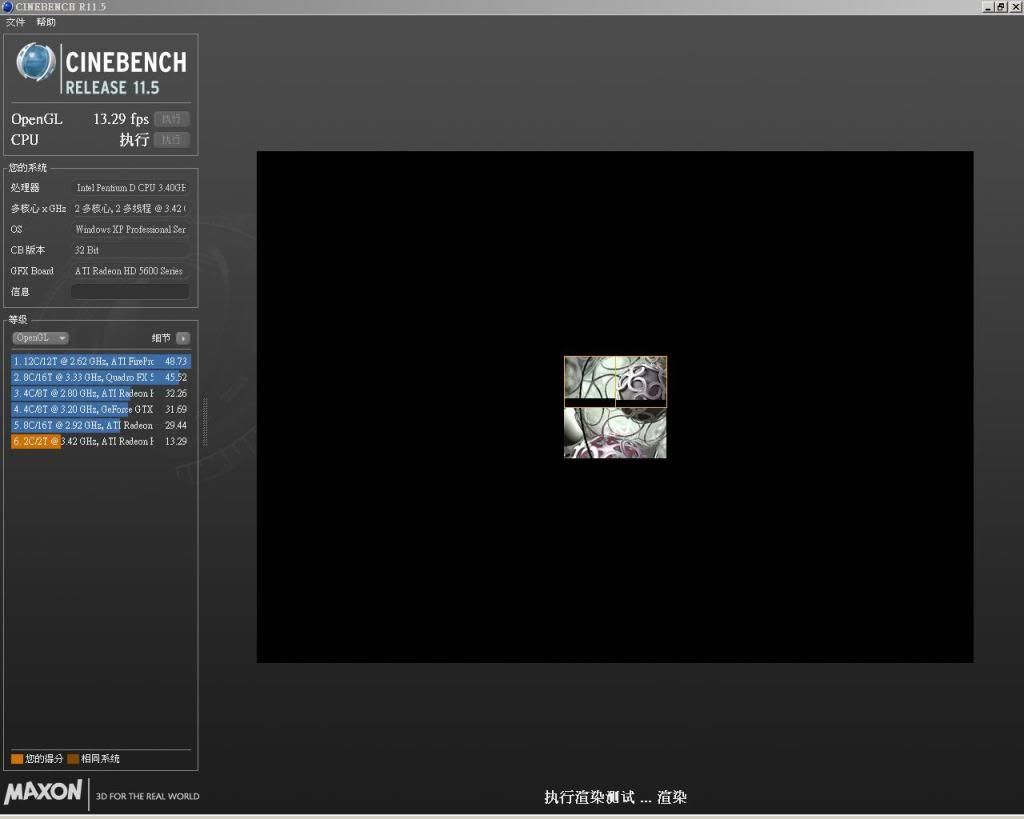Open the OpenGL ranking type dropdown
Viewport: 1024px width, 819px height.
(41, 338)
